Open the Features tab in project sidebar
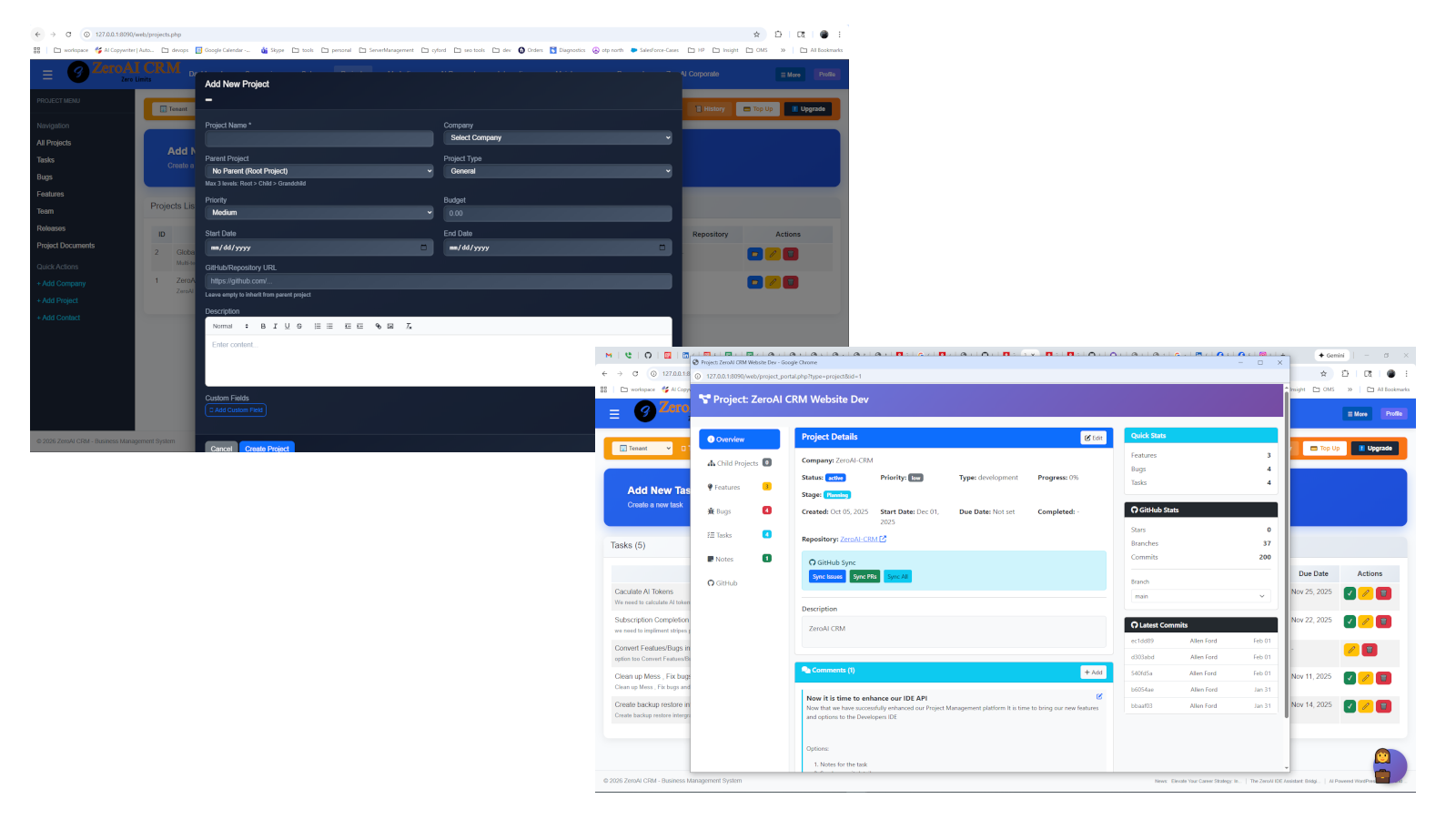The image size is (1456, 819). point(727,488)
